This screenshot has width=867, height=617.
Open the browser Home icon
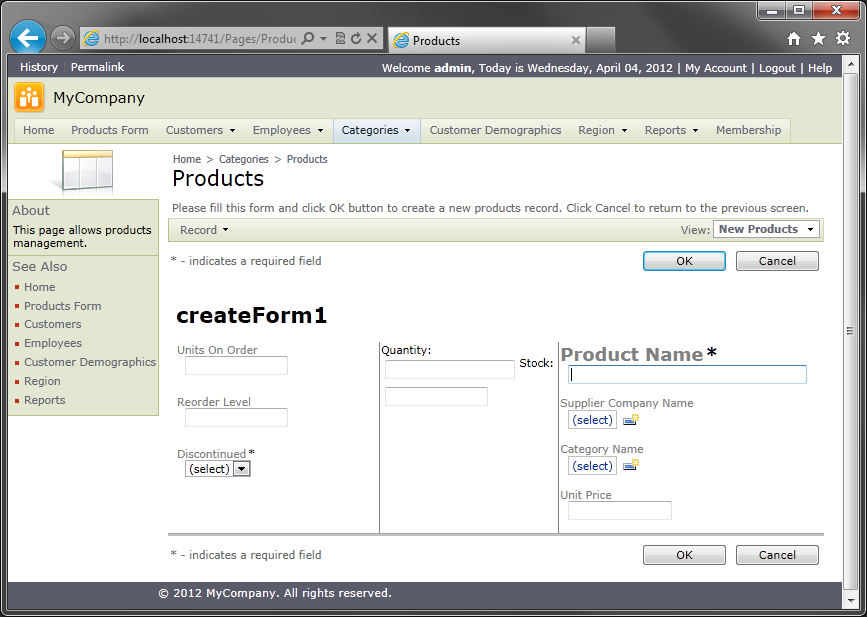[794, 39]
